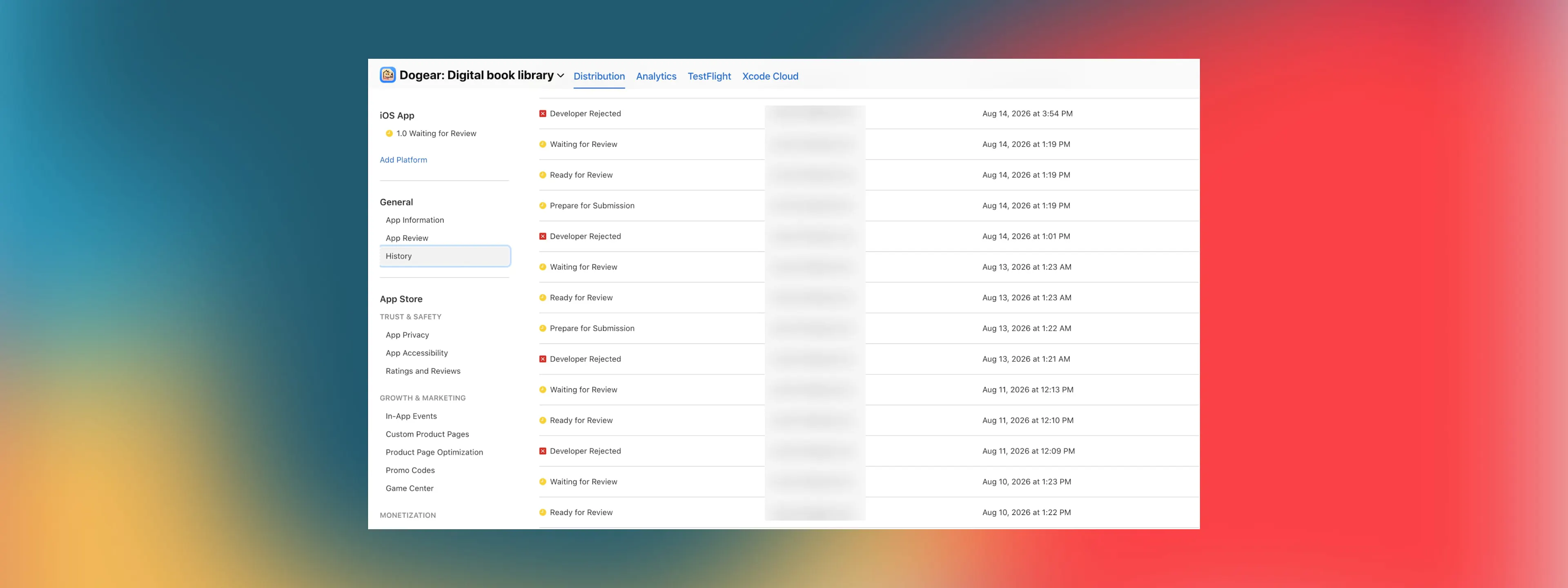The image size is (1568, 588).
Task: Click the yellow Waiting for Review icon, Aug 13 1:23 AM
Action: click(x=542, y=267)
